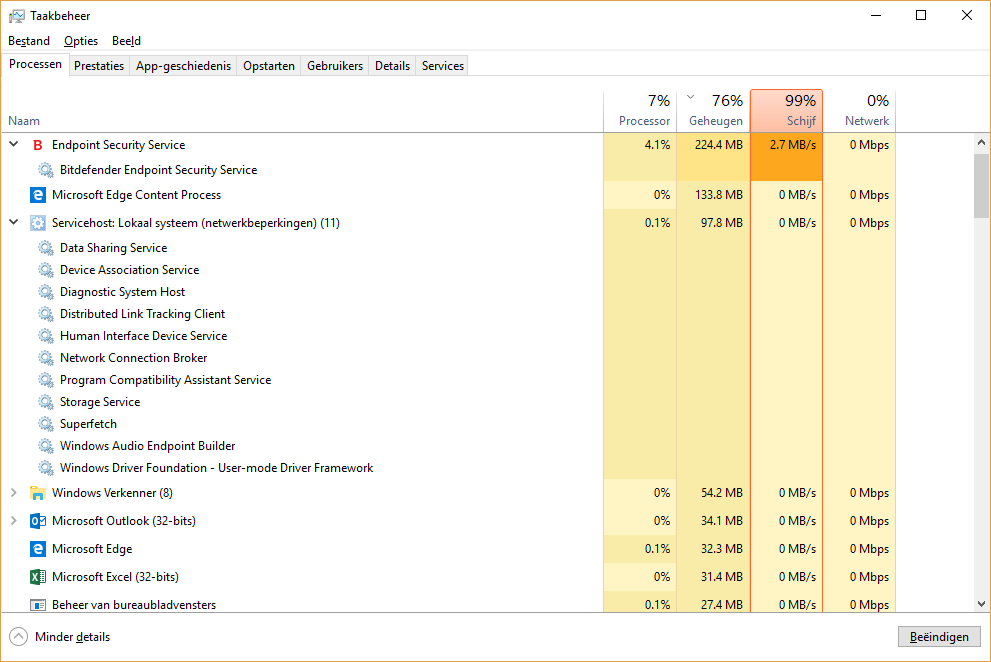
Task: Click the Microsoft Outlook icon
Action: tap(38, 521)
